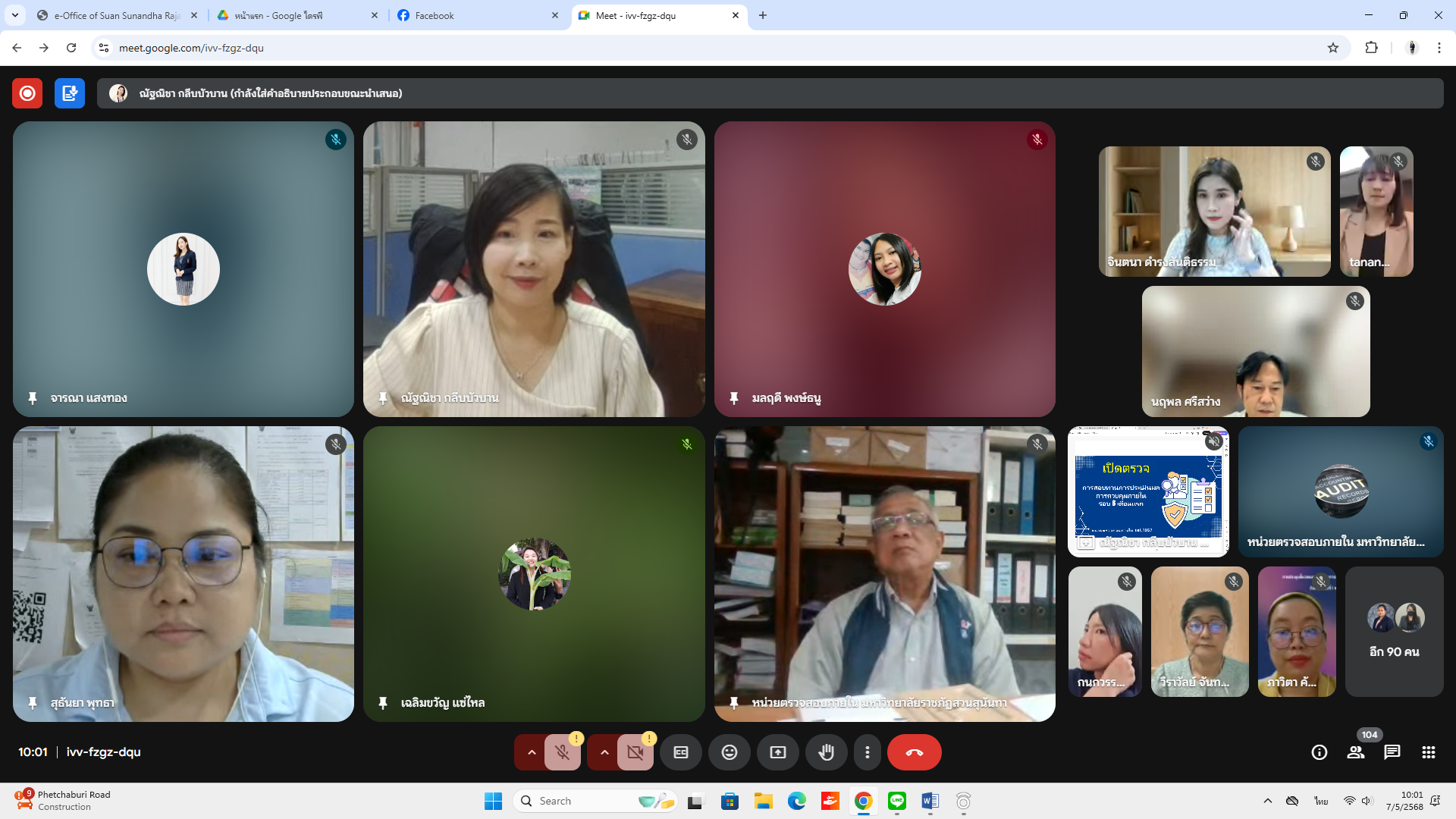Open meeting details info icon
This screenshot has height=819, width=1456.
[x=1319, y=752]
